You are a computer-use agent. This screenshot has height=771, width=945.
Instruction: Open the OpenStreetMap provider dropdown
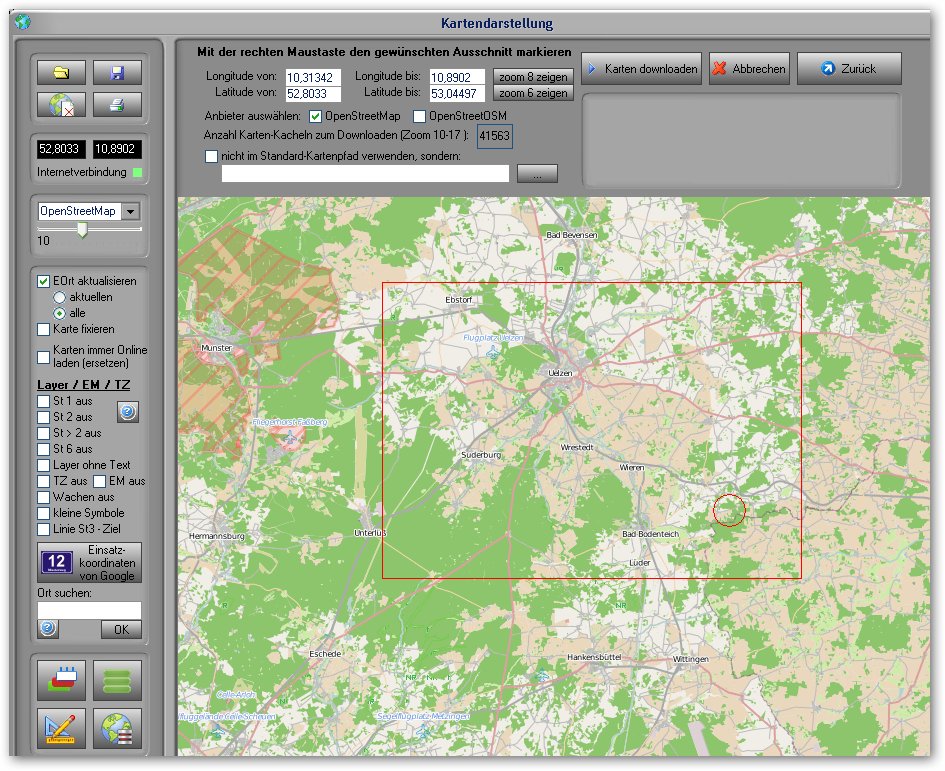pos(131,212)
